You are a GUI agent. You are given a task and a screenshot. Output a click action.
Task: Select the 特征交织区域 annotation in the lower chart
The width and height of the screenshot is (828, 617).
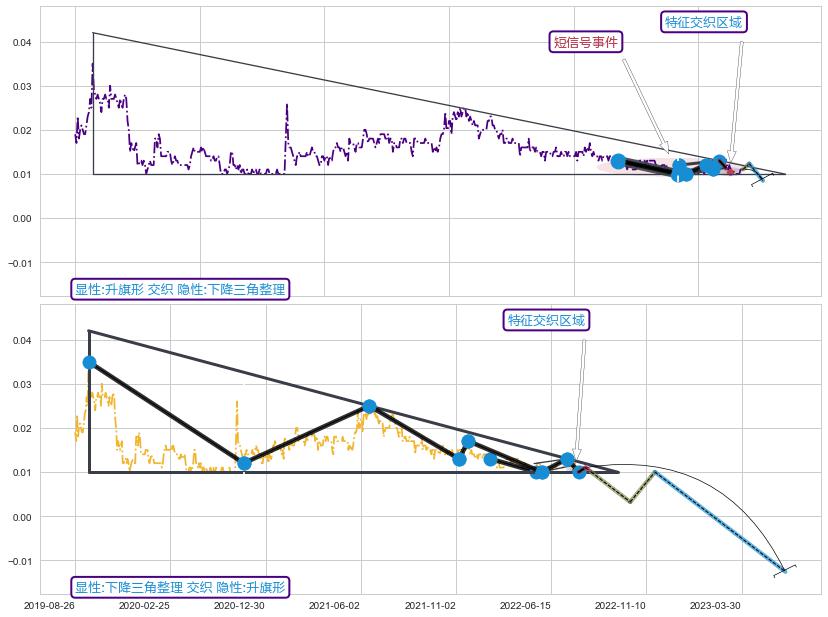coord(546,320)
